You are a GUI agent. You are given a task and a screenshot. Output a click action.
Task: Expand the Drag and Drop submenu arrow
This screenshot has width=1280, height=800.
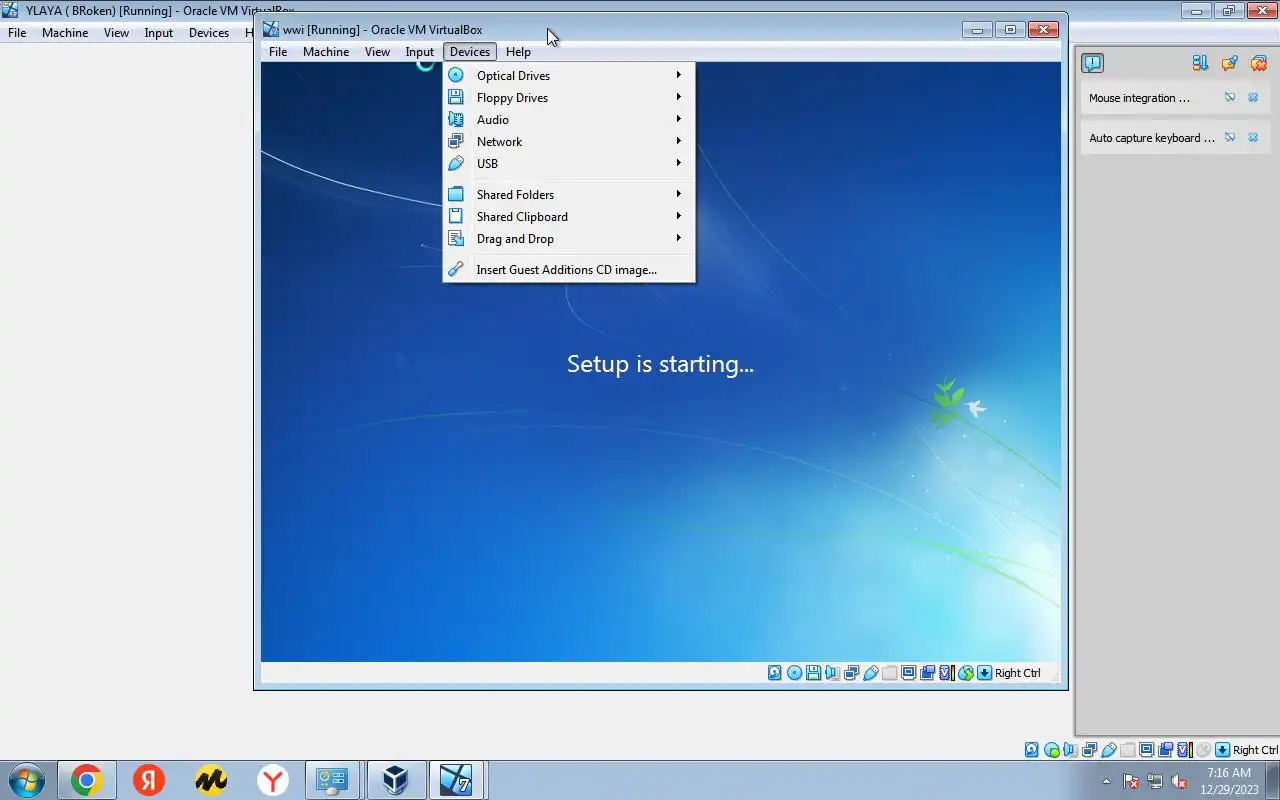[x=679, y=238]
